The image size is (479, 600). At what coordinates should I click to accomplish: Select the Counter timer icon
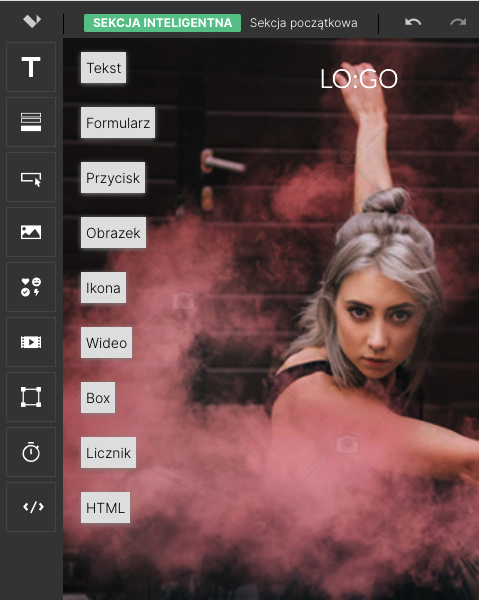tap(31, 452)
